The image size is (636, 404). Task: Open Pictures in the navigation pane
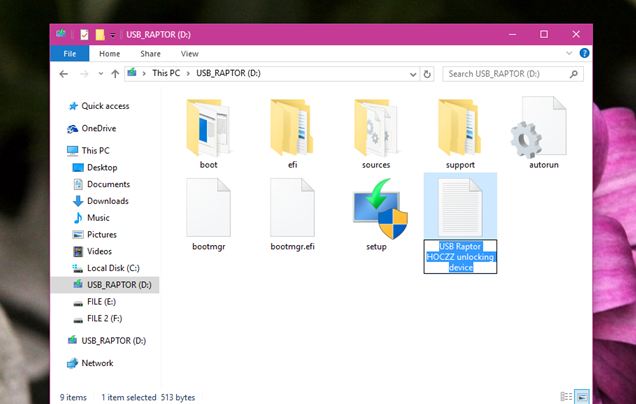(x=95, y=234)
